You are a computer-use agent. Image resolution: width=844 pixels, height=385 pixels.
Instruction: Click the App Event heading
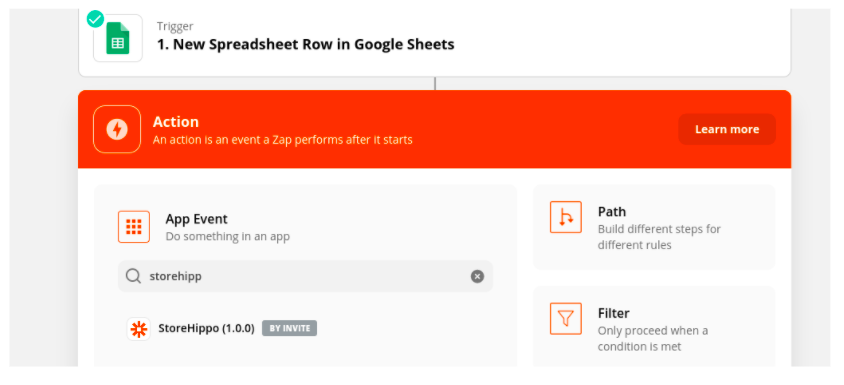(x=196, y=219)
